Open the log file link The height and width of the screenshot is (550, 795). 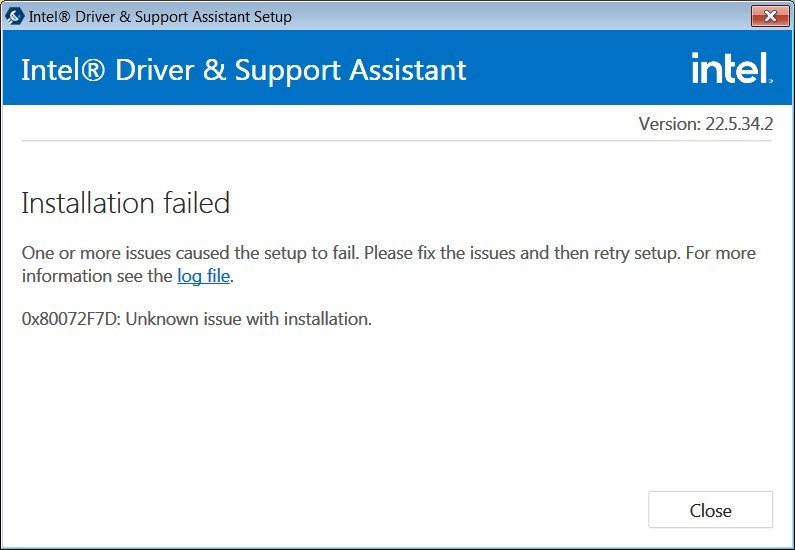click(203, 276)
